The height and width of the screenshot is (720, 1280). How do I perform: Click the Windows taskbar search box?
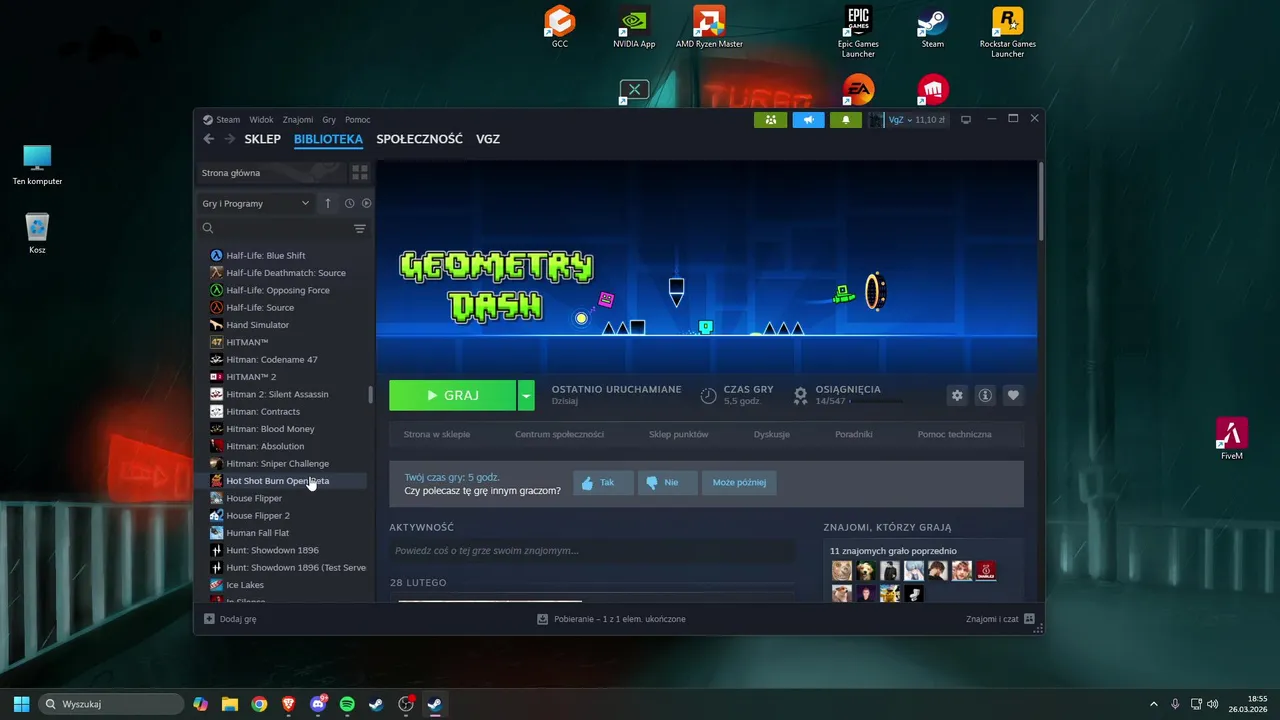coord(109,704)
